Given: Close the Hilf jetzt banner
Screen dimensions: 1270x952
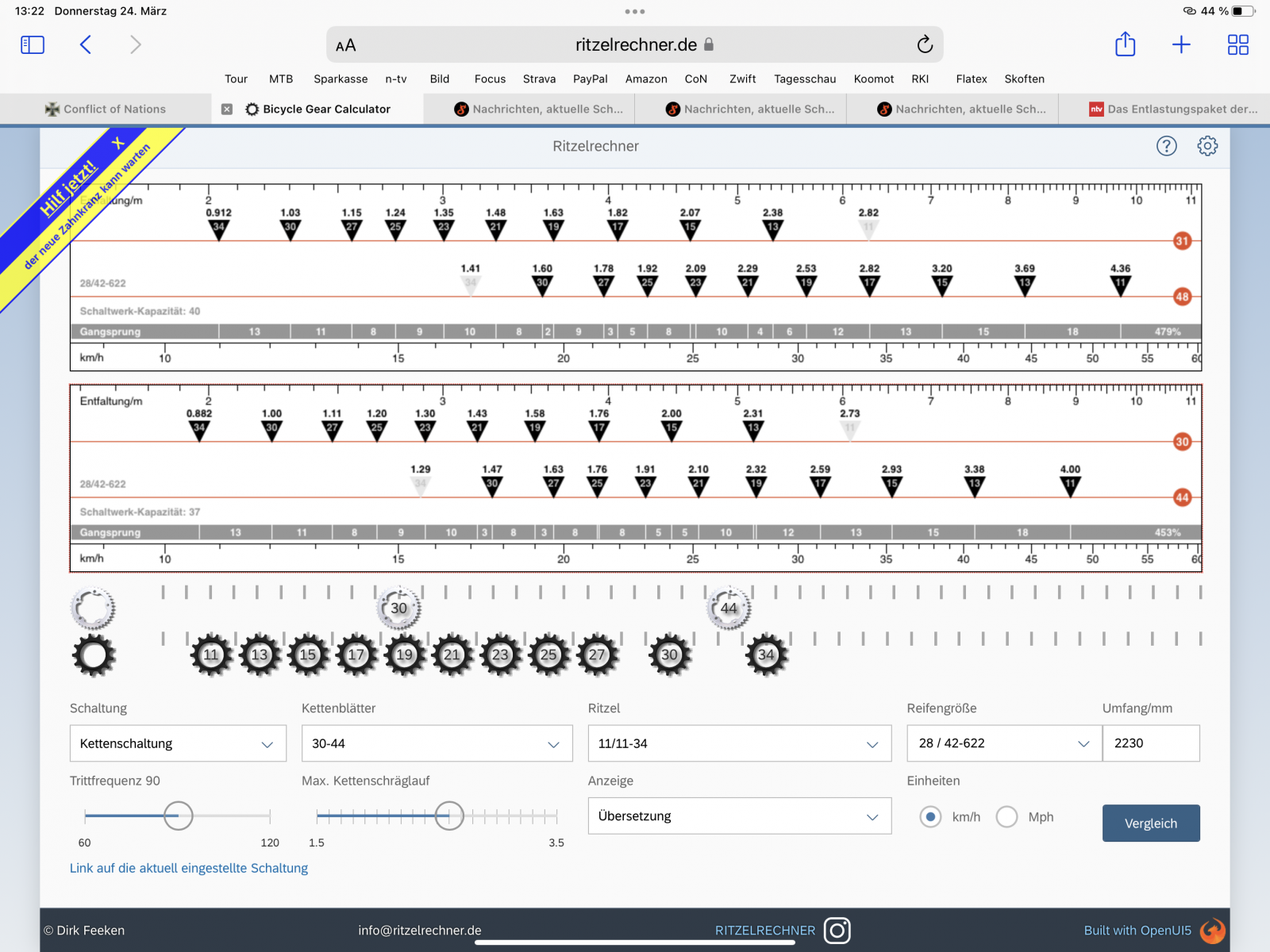Looking at the screenshot, I should point(118,143).
